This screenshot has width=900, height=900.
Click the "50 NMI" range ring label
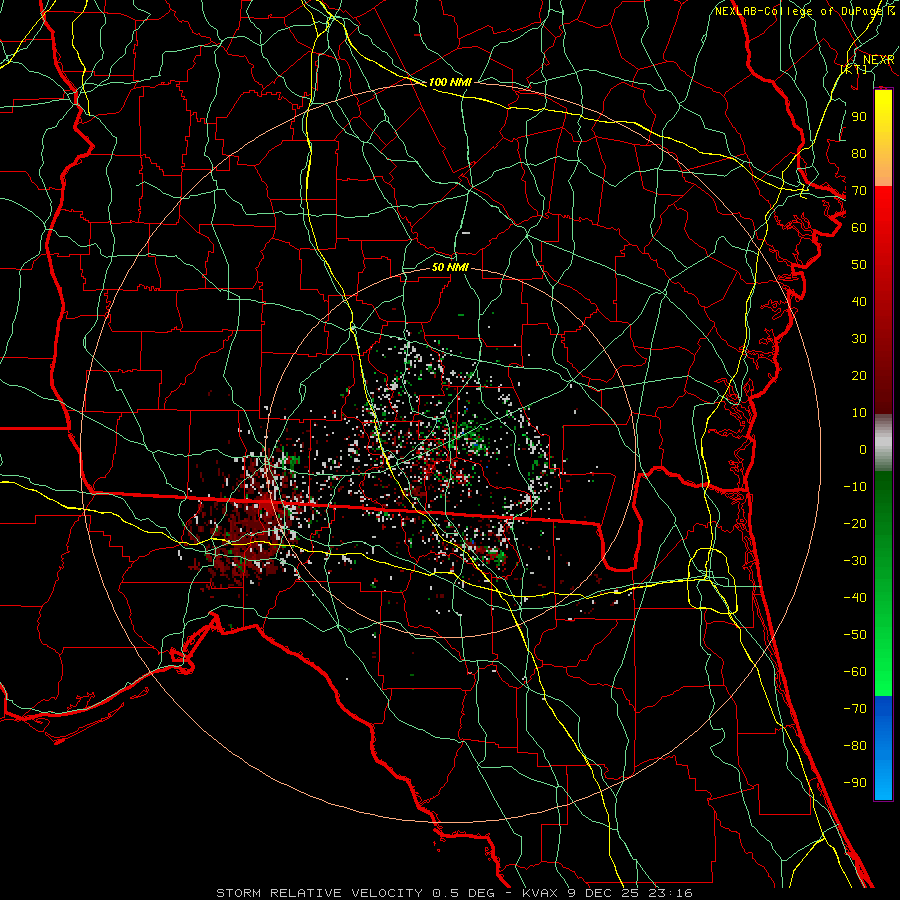(x=450, y=267)
